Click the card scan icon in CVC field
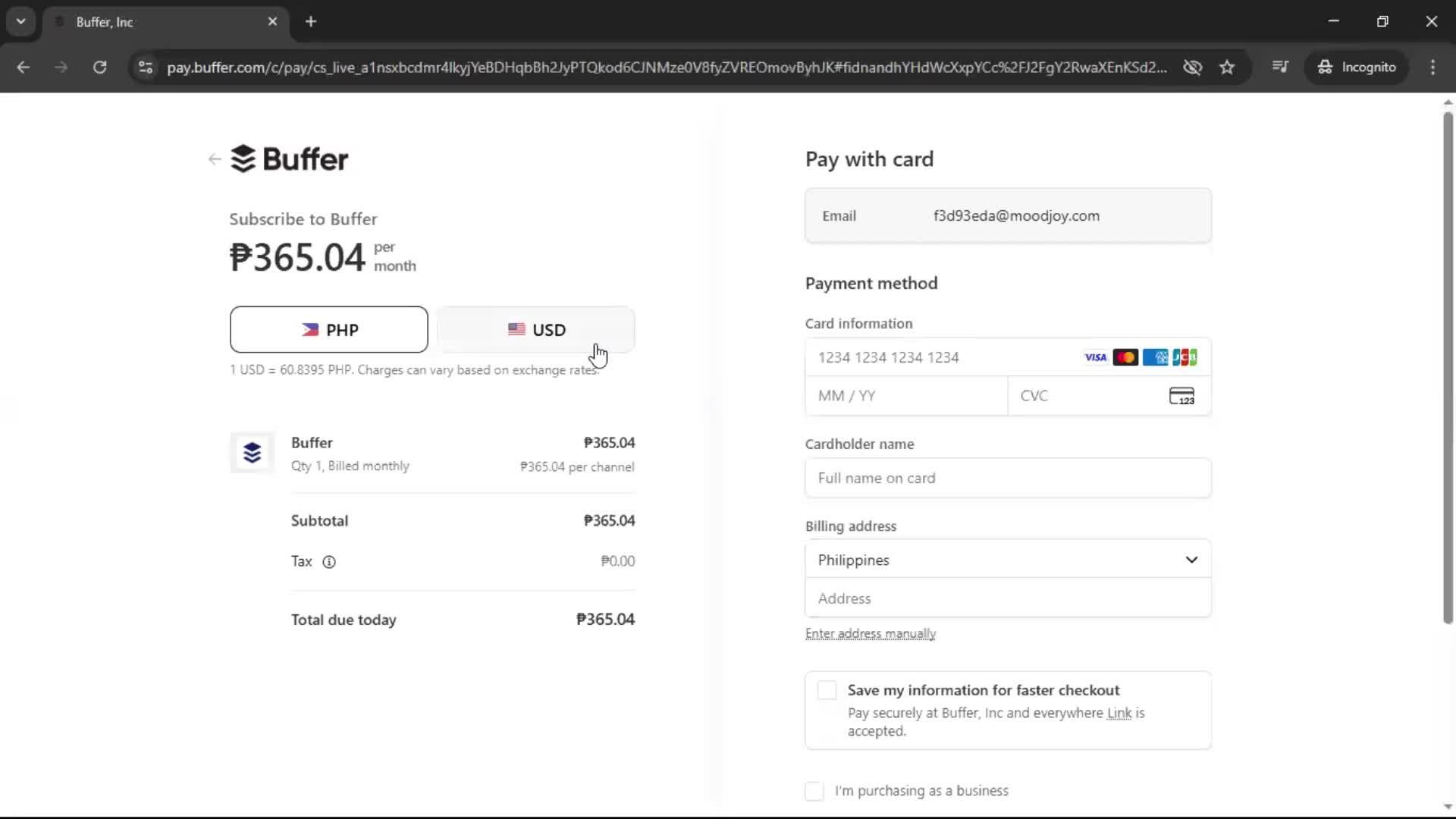 pyautogui.click(x=1181, y=395)
